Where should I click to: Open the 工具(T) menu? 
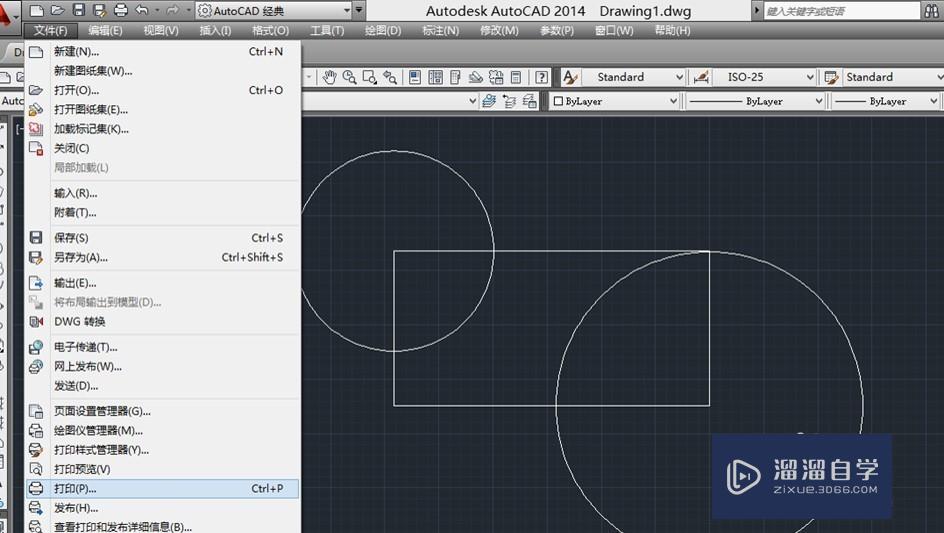click(x=327, y=30)
